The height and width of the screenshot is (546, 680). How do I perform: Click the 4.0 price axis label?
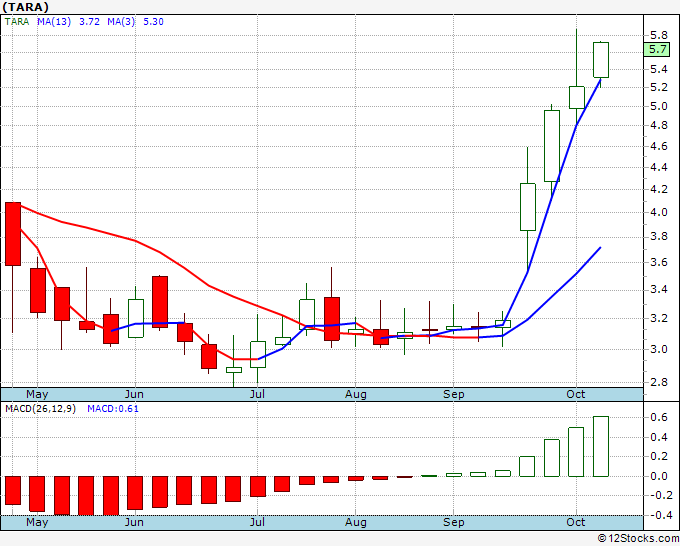point(656,212)
